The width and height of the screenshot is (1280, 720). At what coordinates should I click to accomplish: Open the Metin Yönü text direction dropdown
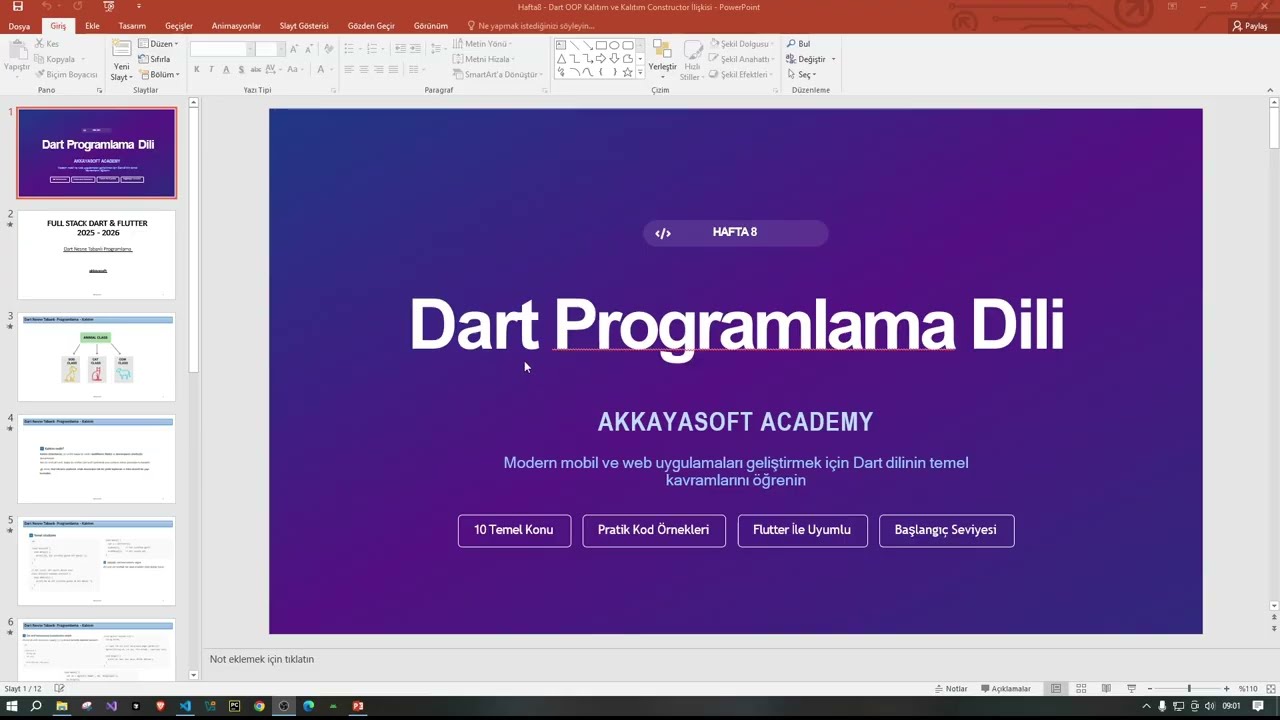click(x=482, y=44)
